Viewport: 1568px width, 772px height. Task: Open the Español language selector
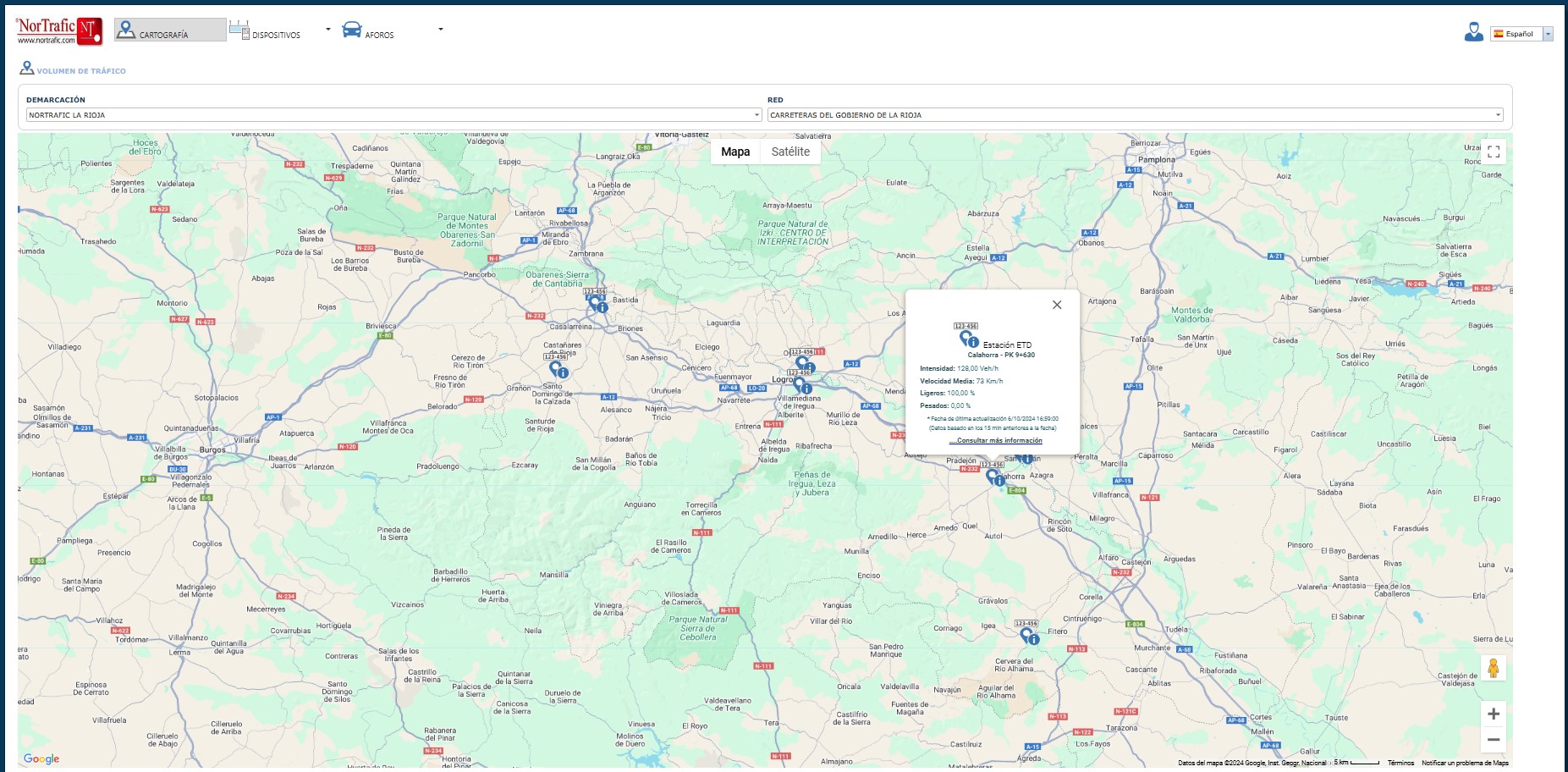pos(1522,34)
